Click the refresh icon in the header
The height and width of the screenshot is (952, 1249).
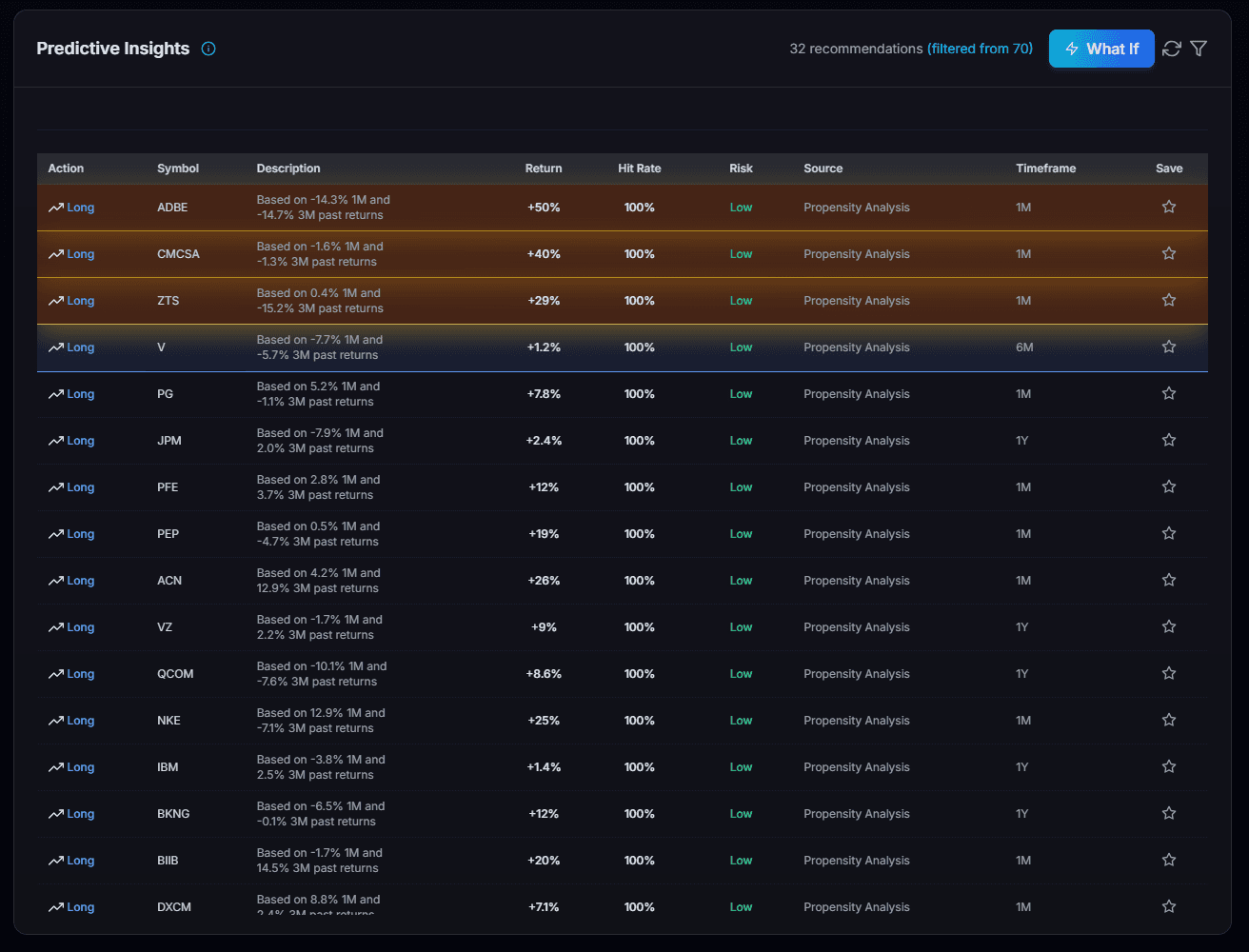click(x=1172, y=49)
